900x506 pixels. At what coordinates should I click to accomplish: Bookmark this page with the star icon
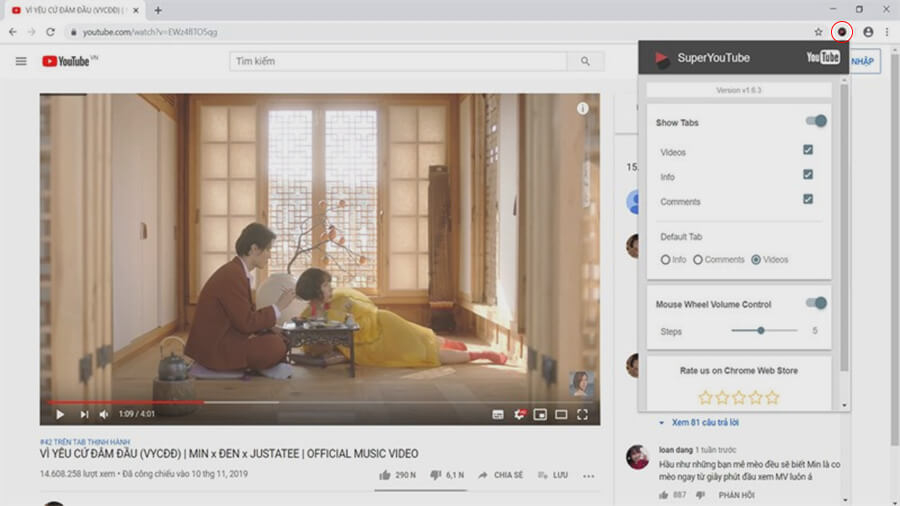click(x=818, y=32)
